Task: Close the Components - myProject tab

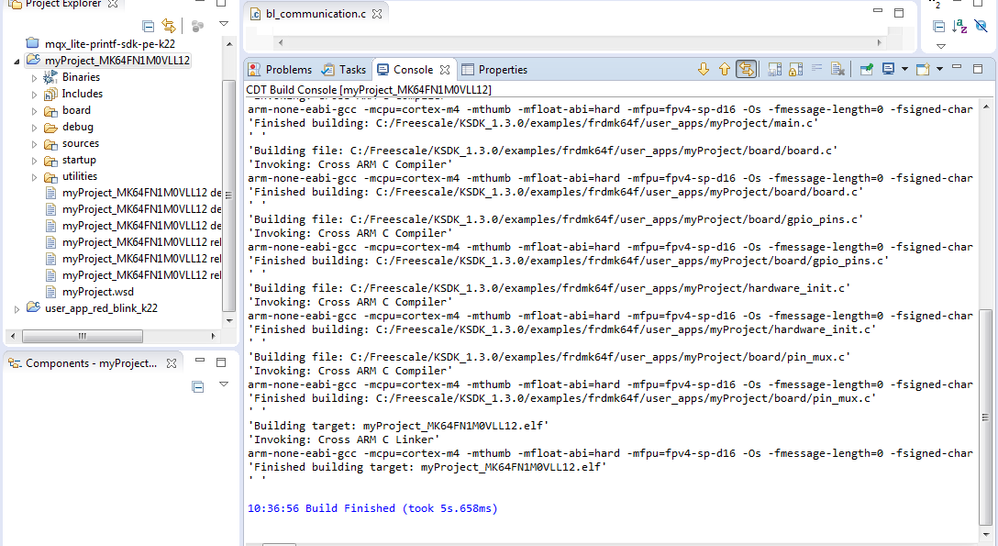Action: pyautogui.click(x=171, y=363)
